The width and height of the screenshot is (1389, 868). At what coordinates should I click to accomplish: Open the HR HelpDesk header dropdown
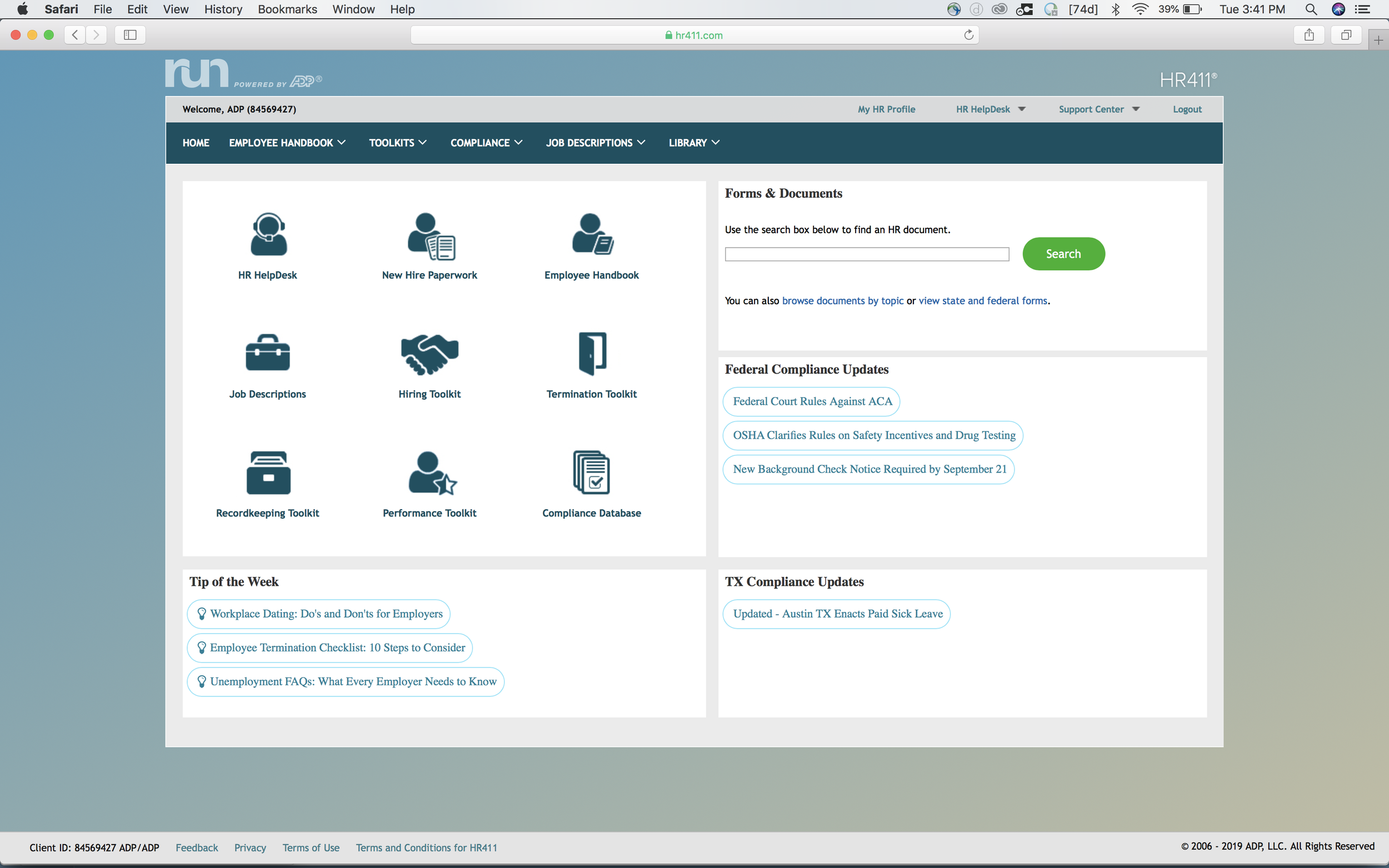tap(991, 109)
